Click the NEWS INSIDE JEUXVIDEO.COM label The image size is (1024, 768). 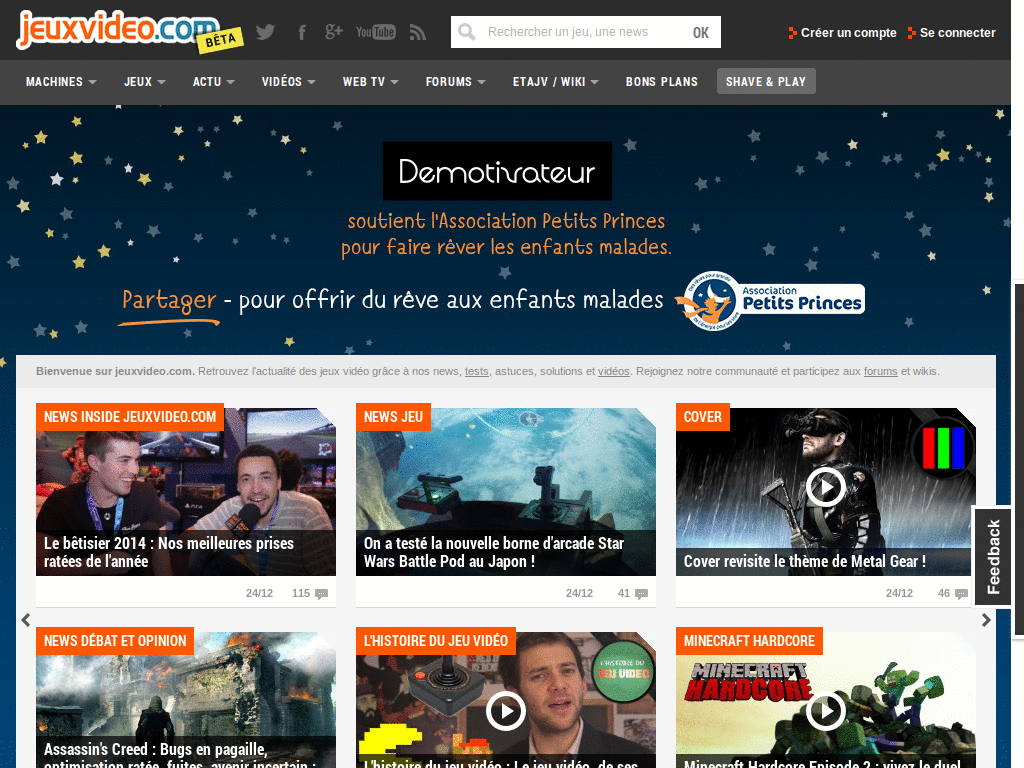point(130,417)
